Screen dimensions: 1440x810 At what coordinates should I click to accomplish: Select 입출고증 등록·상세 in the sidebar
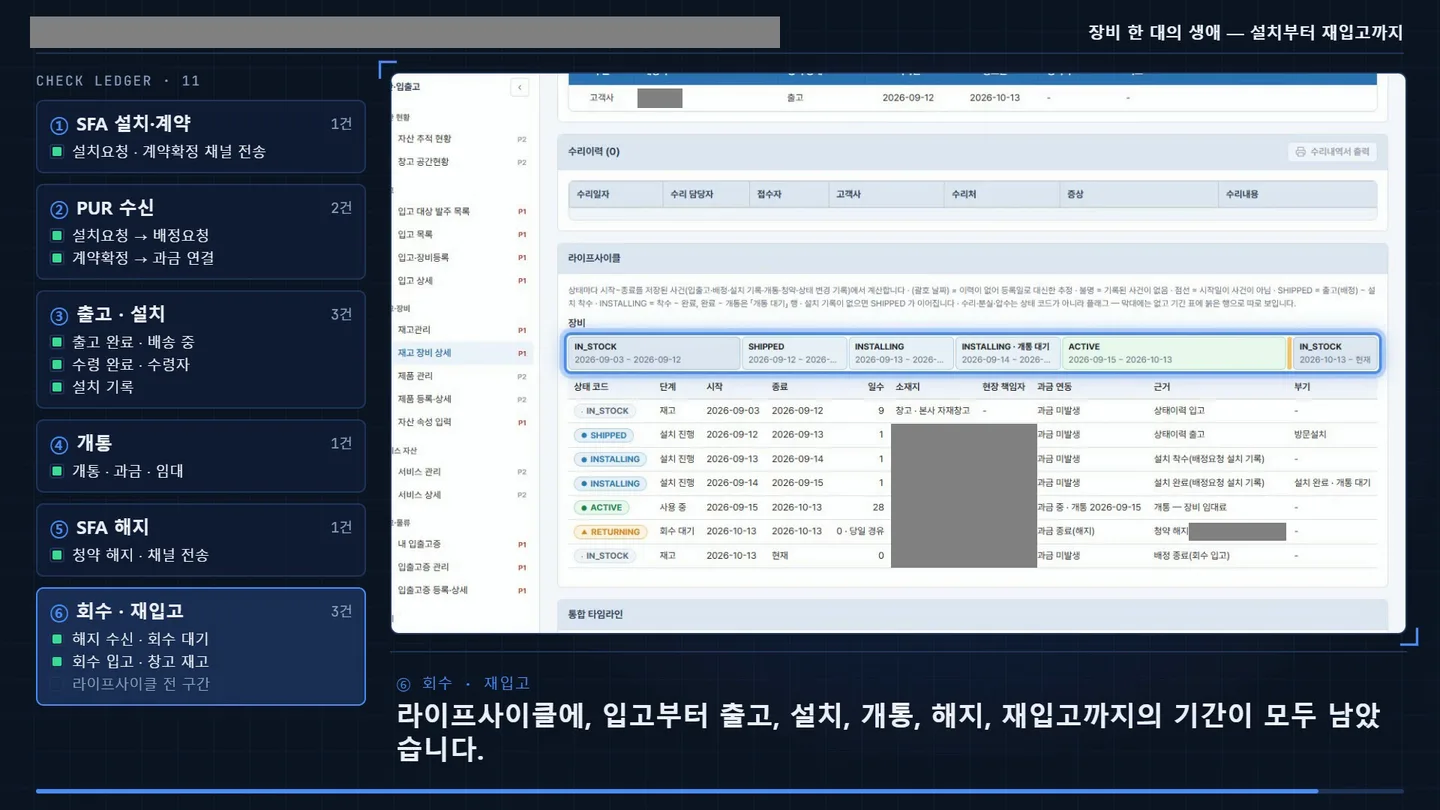[x=433, y=590]
